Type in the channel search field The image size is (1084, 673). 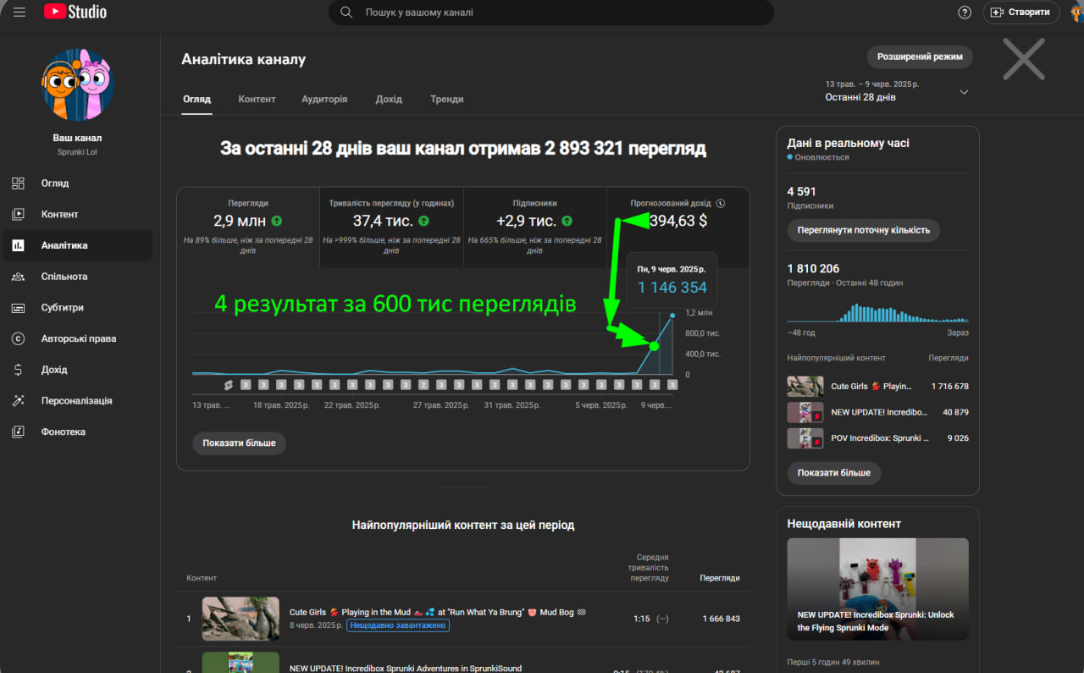point(560,12)
